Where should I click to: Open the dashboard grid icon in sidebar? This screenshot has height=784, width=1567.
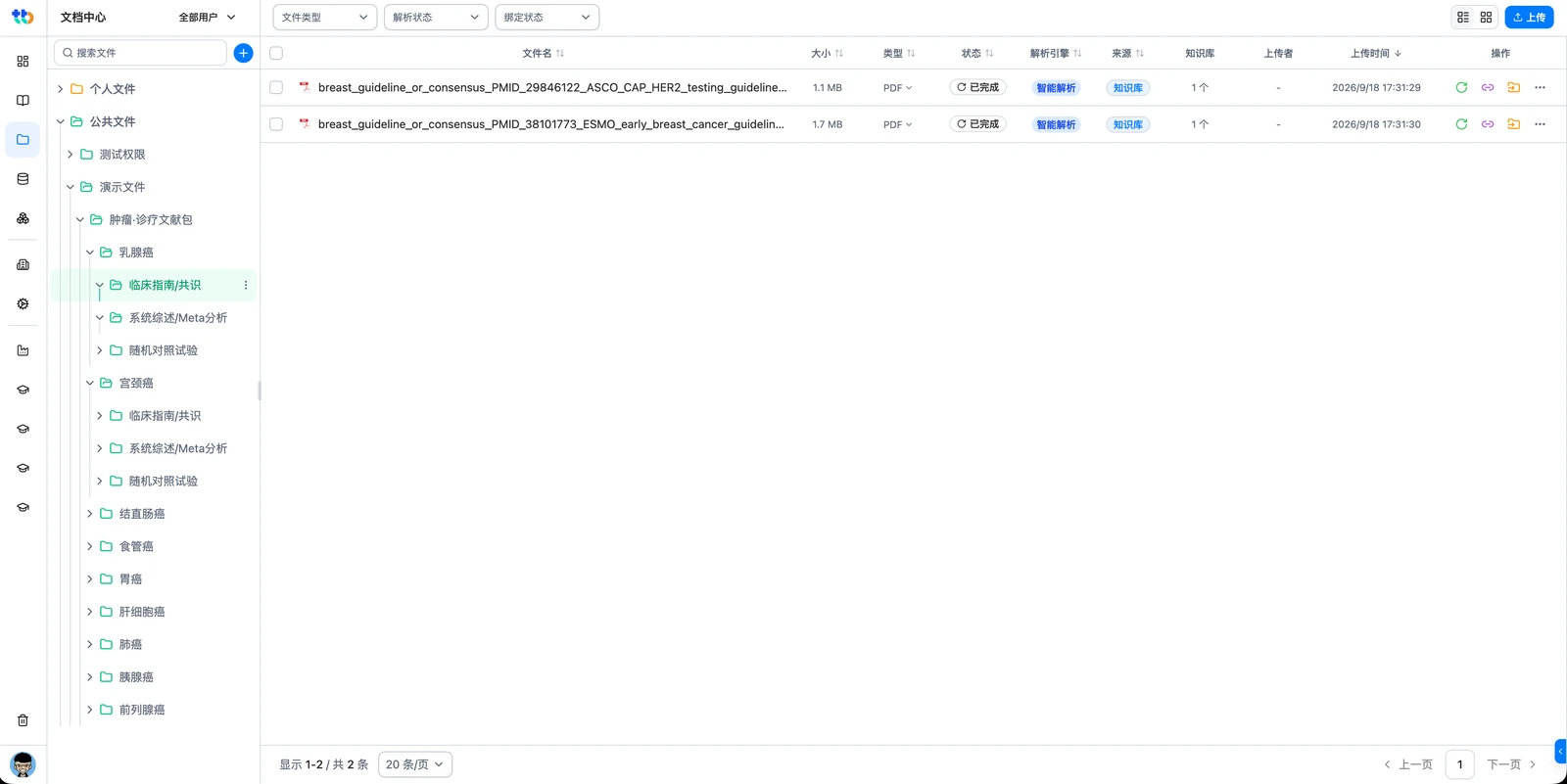[x=23, y=61]
